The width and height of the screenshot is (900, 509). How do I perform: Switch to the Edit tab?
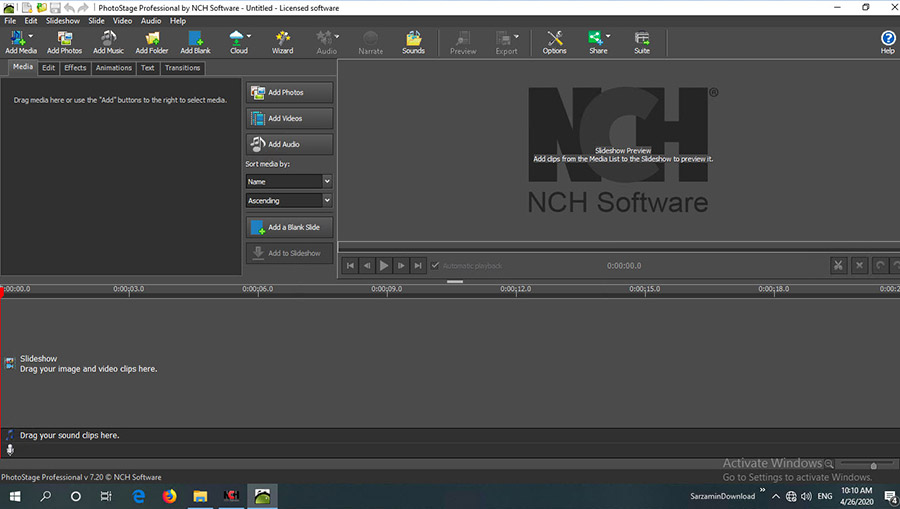(x=49, y=68)
